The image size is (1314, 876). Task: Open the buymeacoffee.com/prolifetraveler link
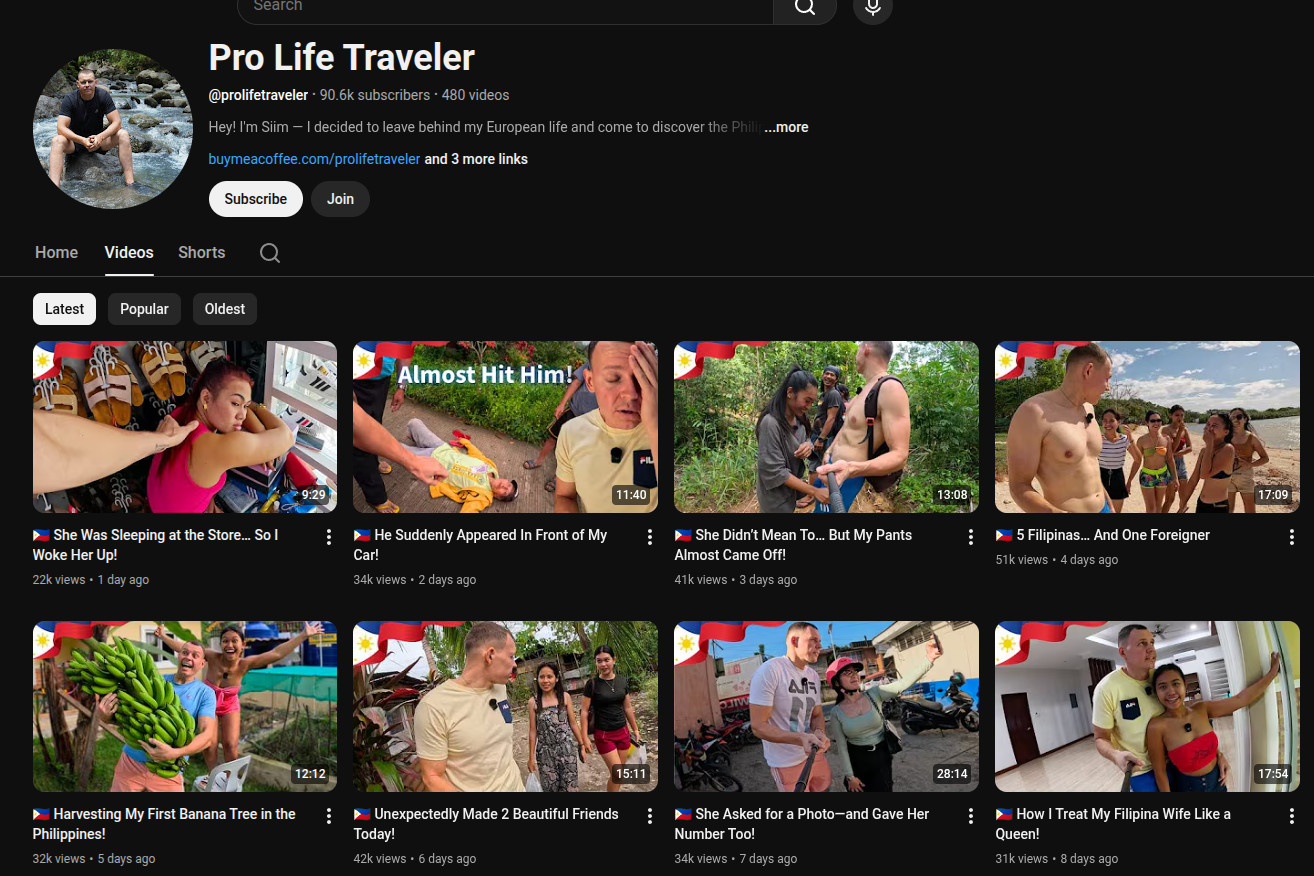click(314, 159)
